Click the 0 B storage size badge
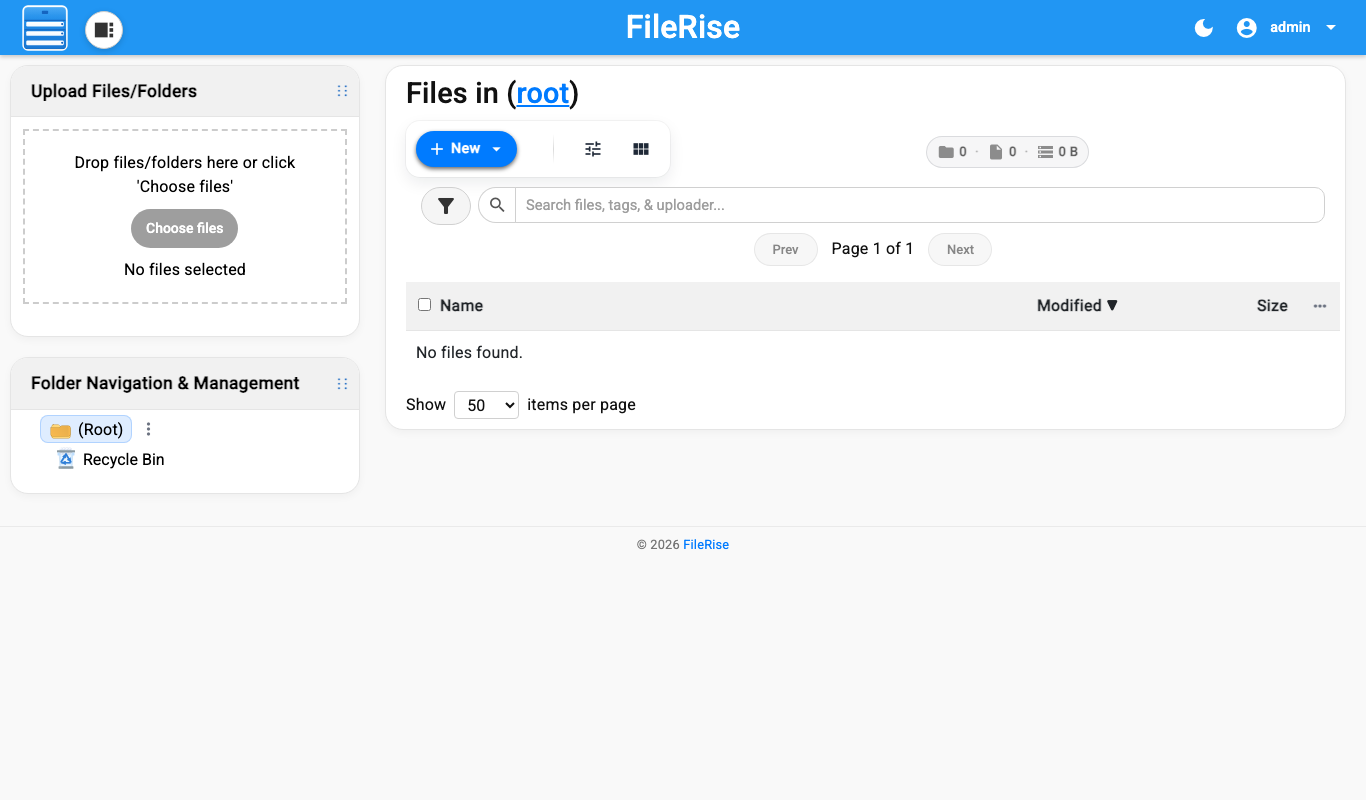The height and width of the screenshot is (800, 1366). click(1058, 152)
